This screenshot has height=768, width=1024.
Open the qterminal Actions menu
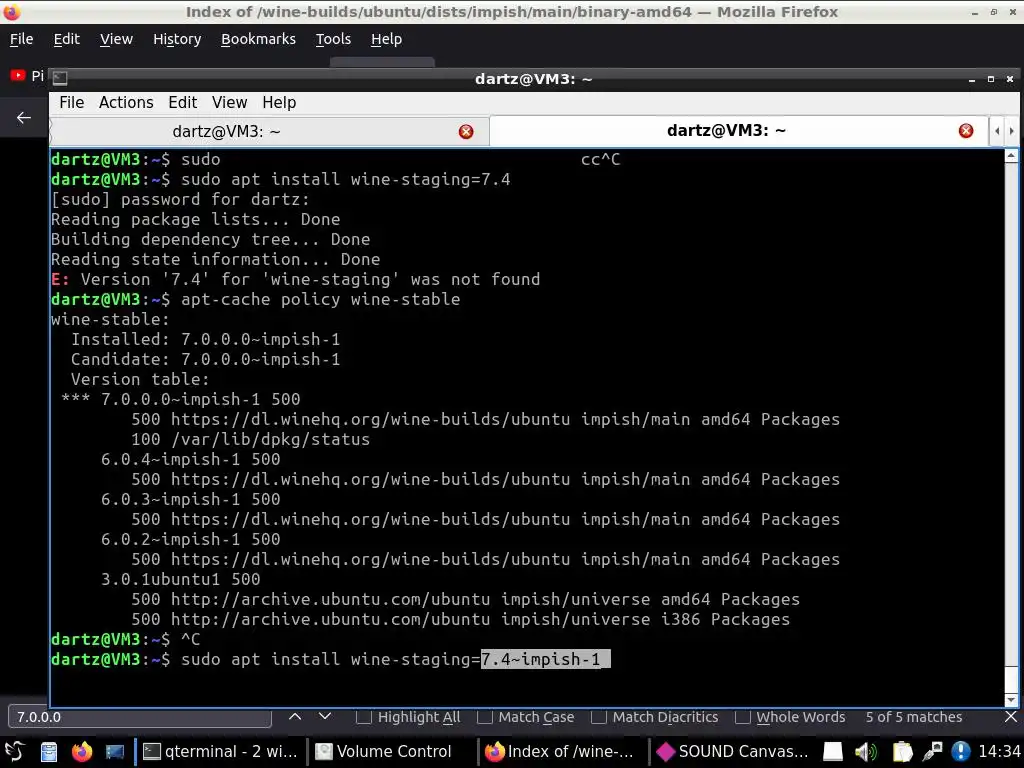(x=126, y=103)
